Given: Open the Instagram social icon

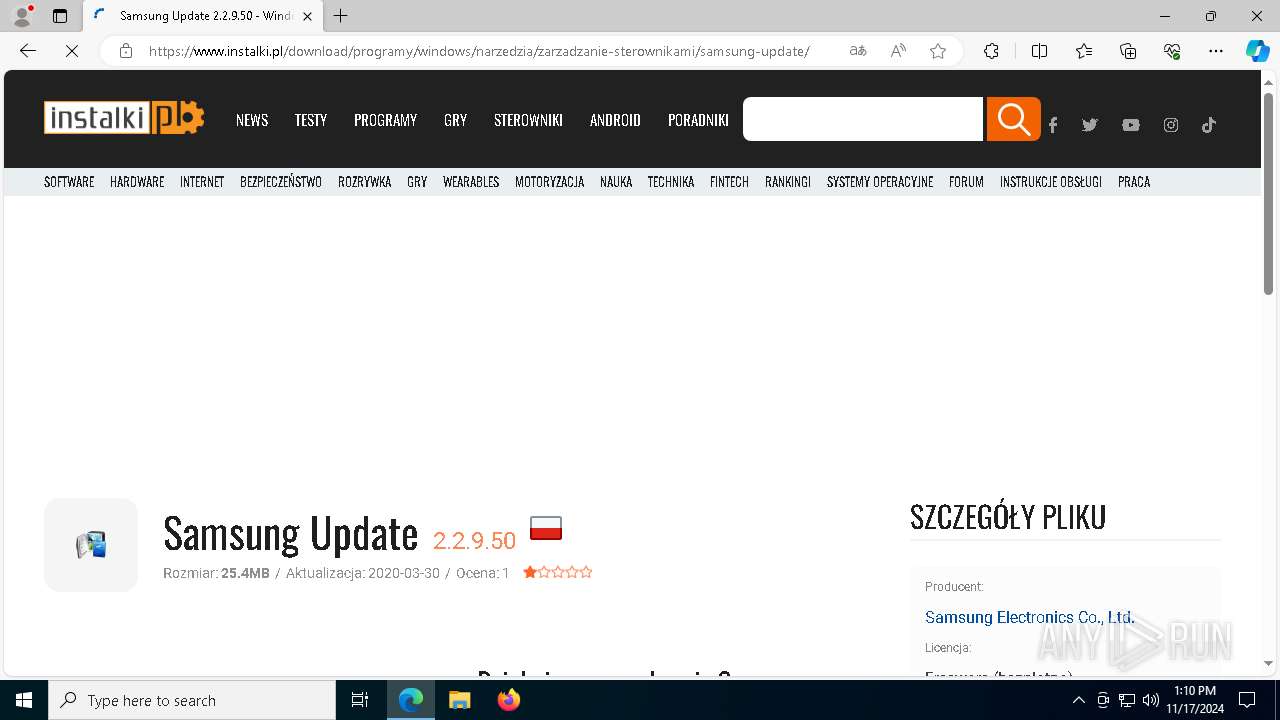Looking at the screenshot, I should pos(1171,125).
